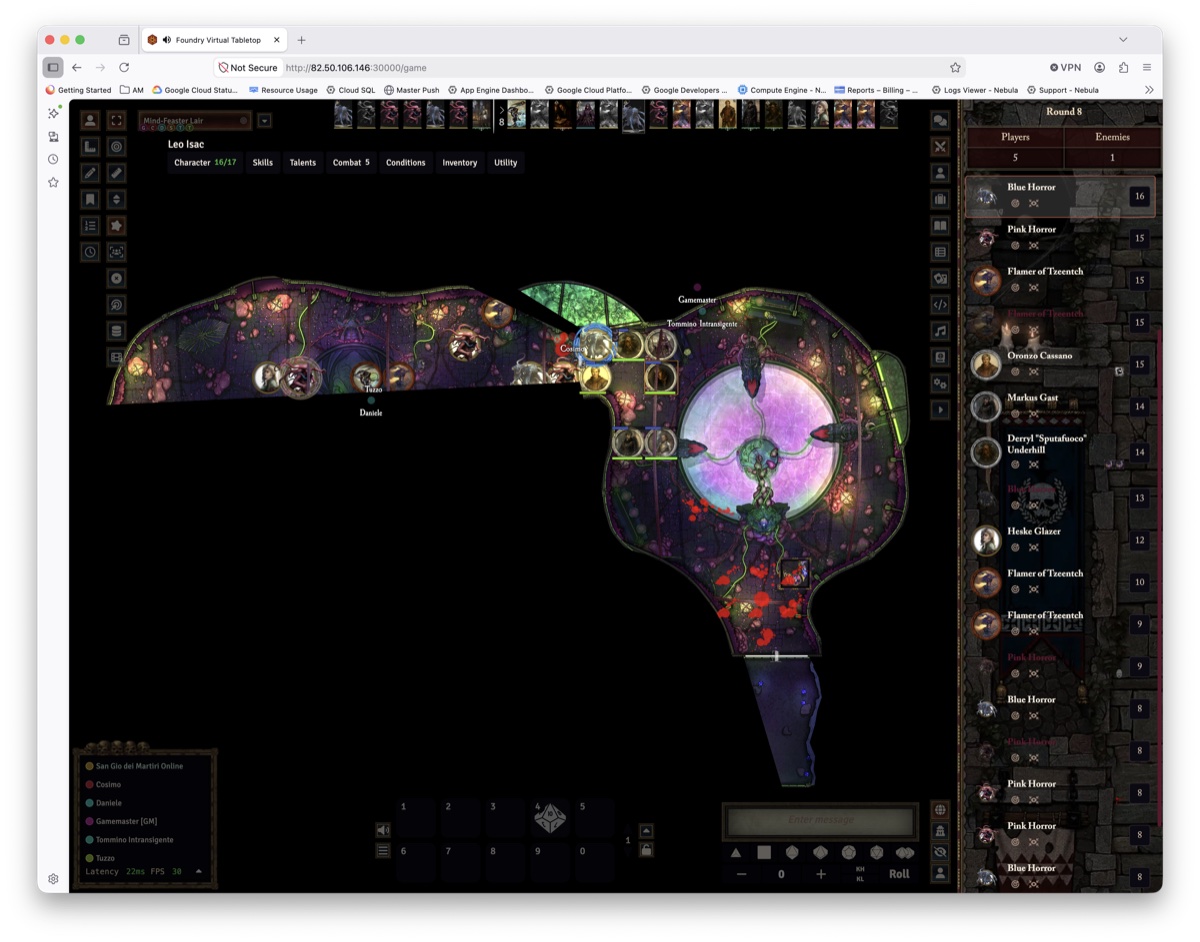Toggle the hotbar lock
1200x942 pixels.
tap(646, 850)
